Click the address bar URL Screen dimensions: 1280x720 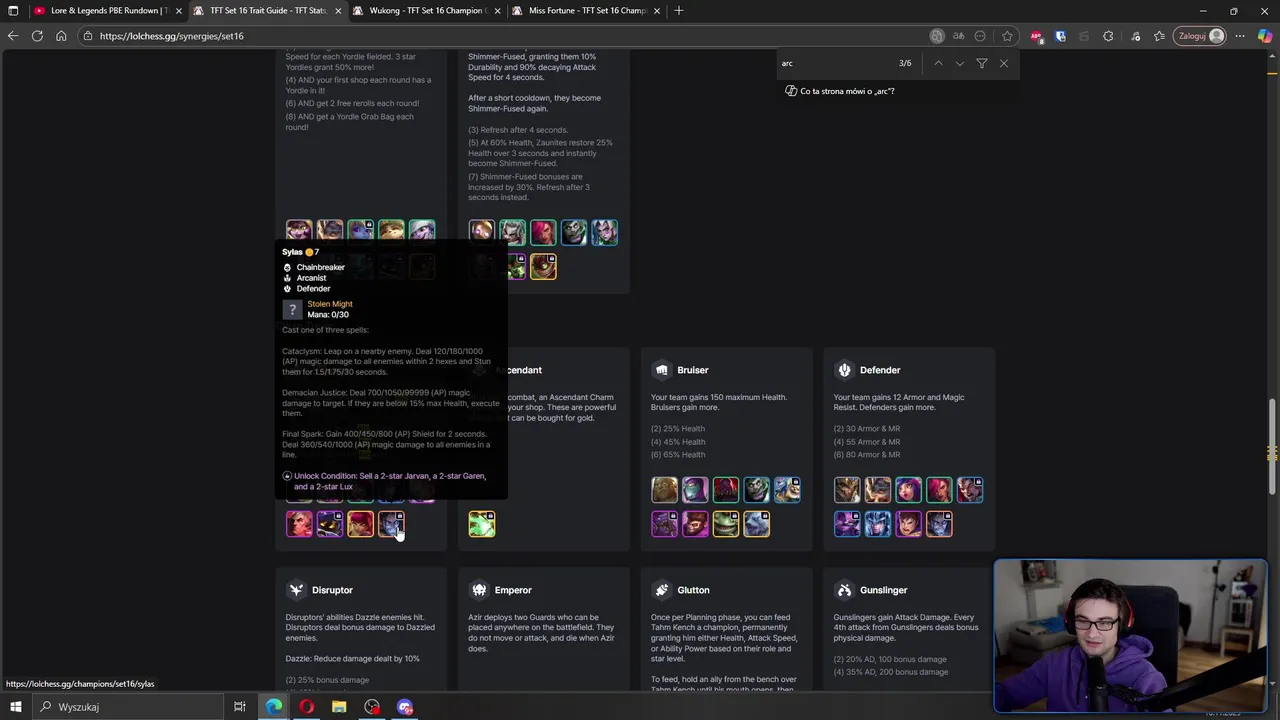pos(171,36)
